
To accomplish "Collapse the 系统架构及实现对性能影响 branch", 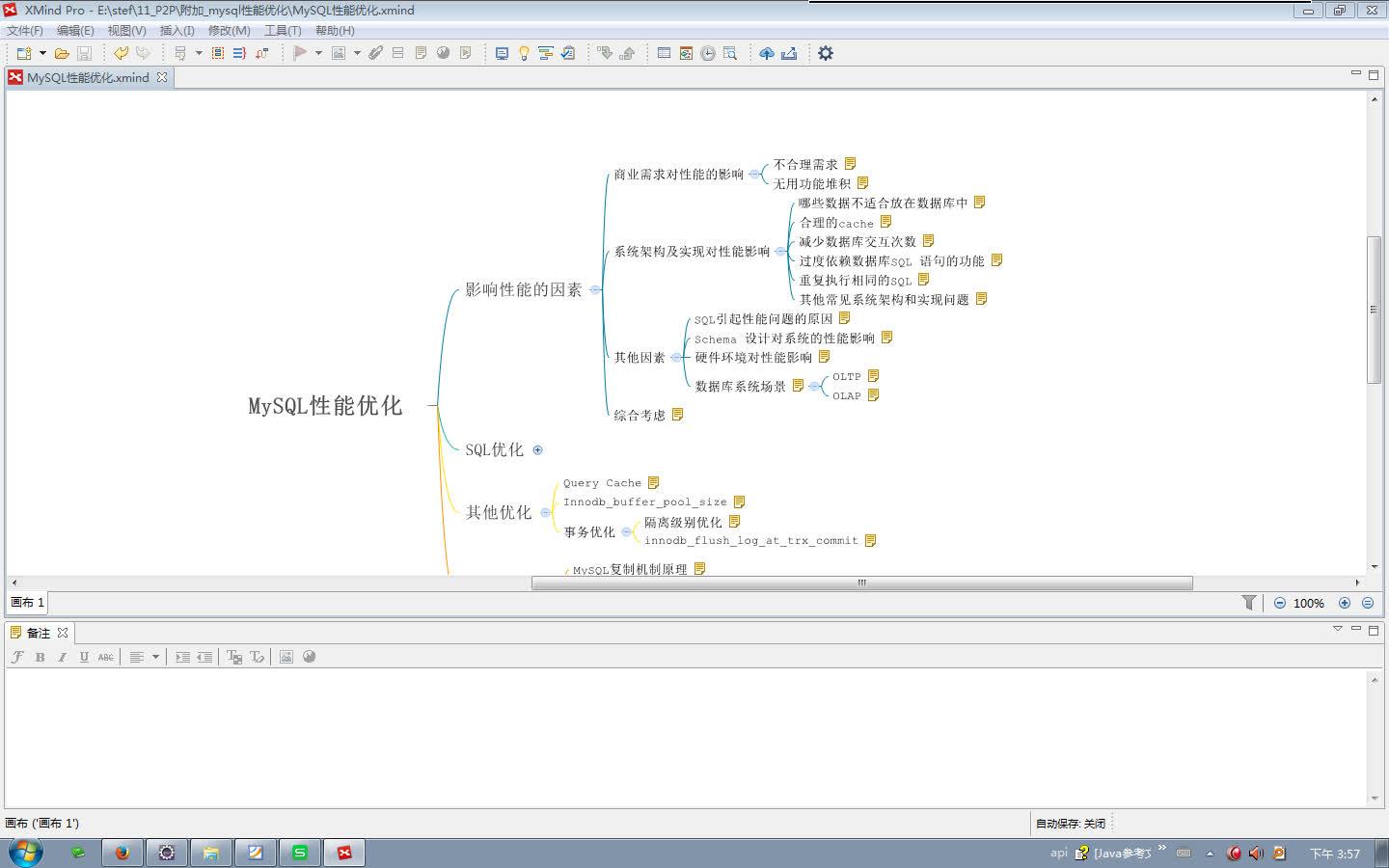I will pyautogui.click(x=780, y=252).
